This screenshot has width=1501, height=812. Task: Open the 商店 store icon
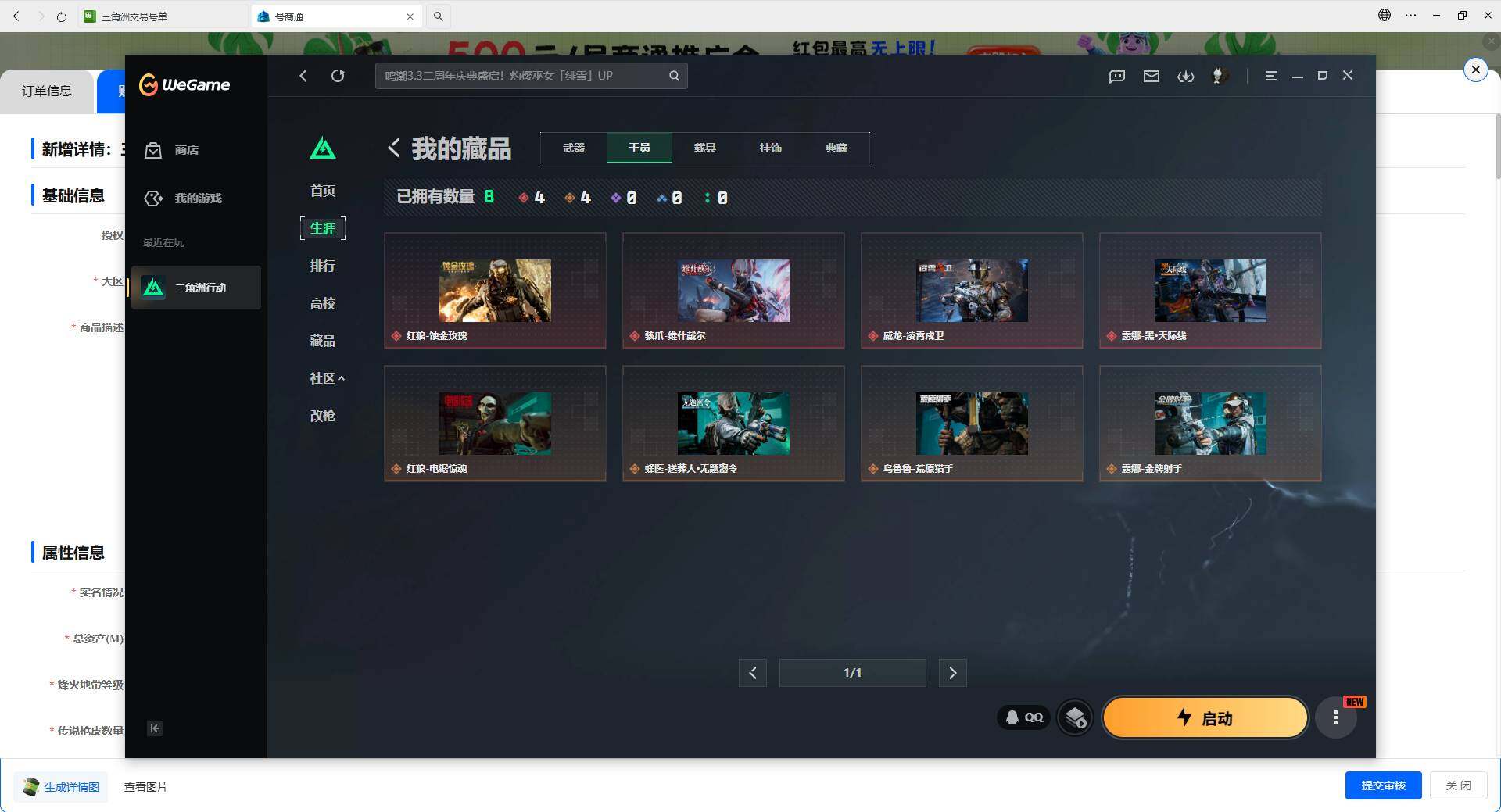153,150
